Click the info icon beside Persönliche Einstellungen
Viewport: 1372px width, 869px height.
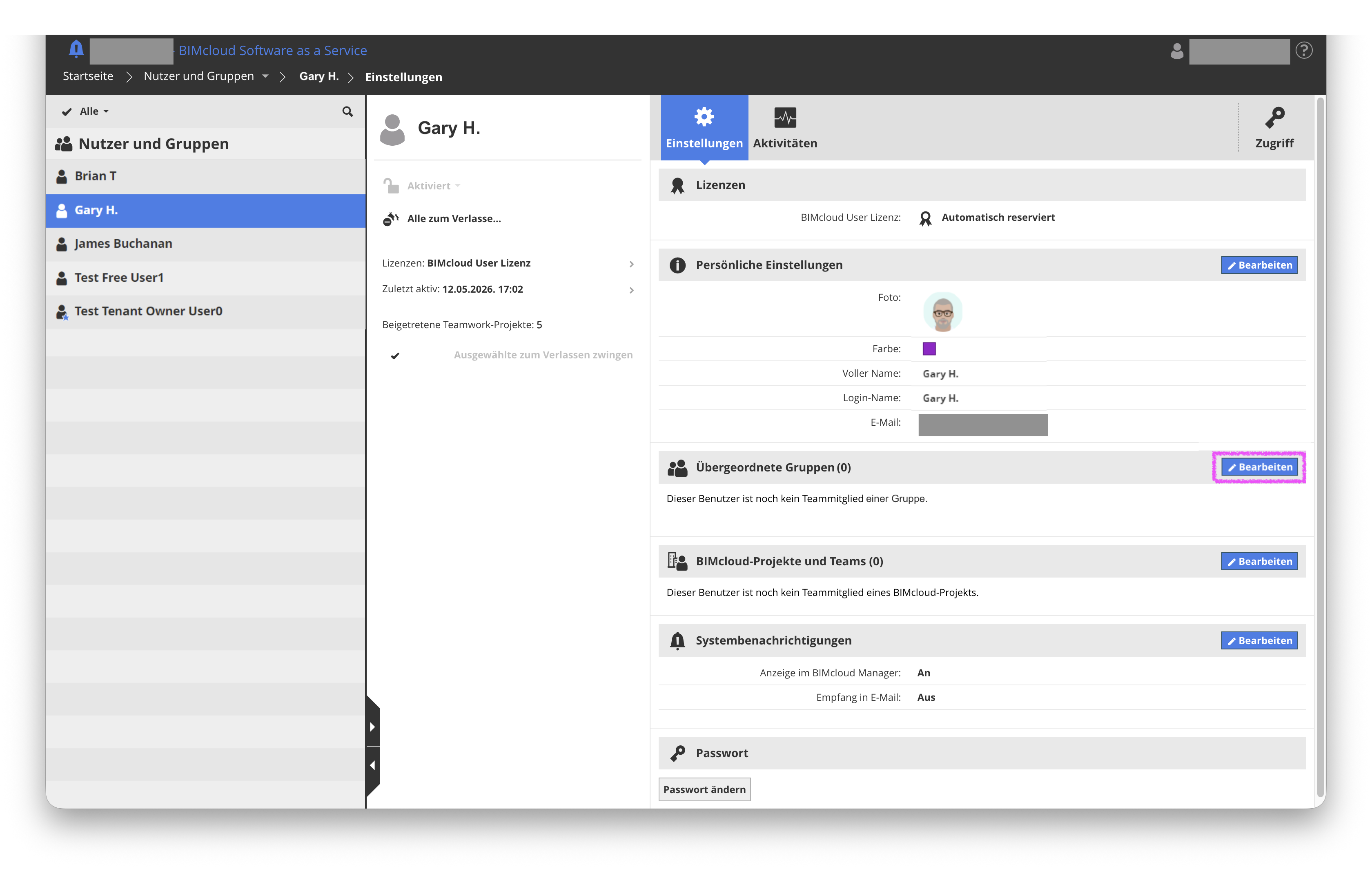click(677, 265)
